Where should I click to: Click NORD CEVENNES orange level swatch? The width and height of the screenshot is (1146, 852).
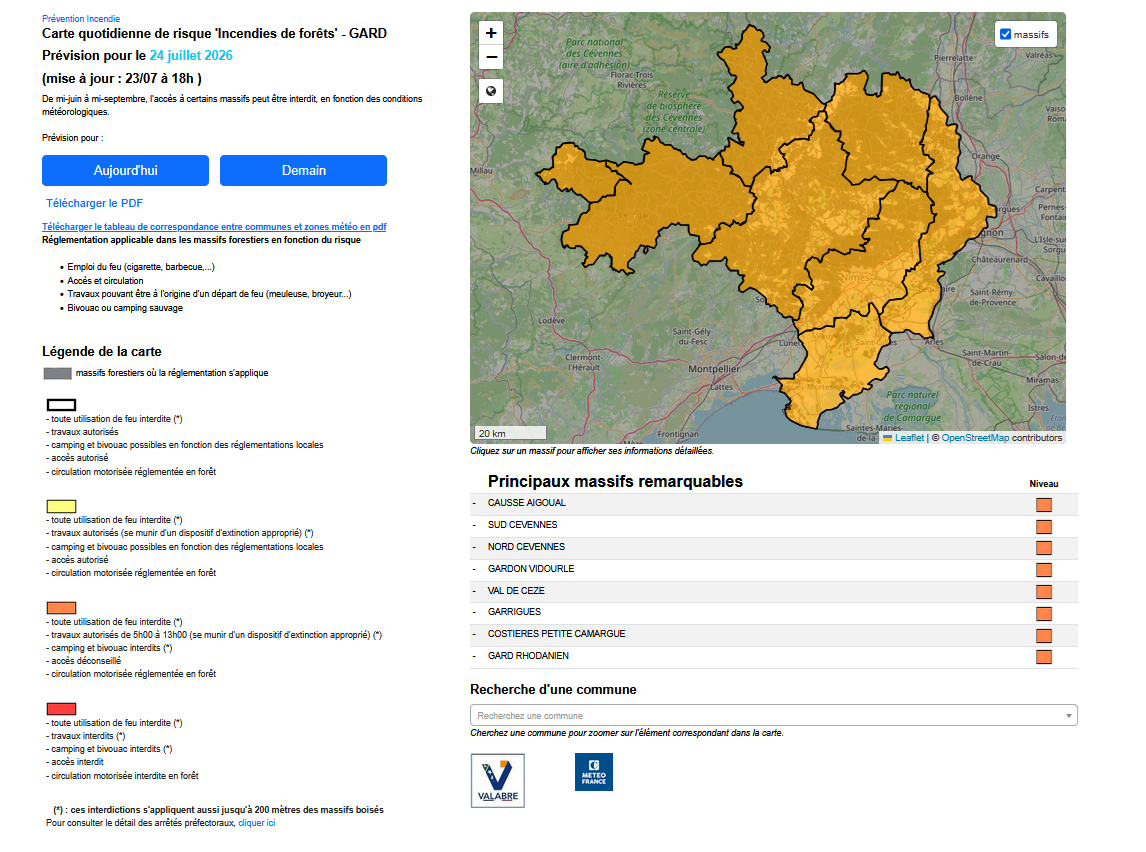point(1044,548)
